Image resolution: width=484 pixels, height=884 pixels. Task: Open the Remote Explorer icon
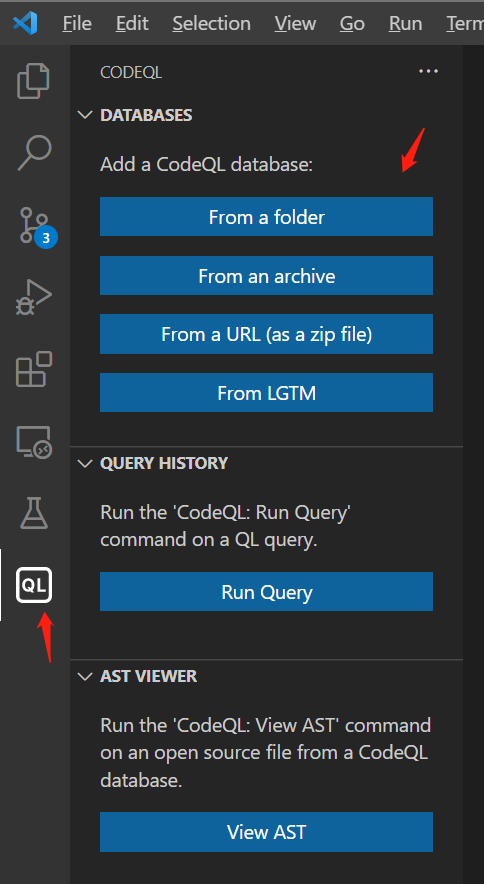tap(34, 441)
